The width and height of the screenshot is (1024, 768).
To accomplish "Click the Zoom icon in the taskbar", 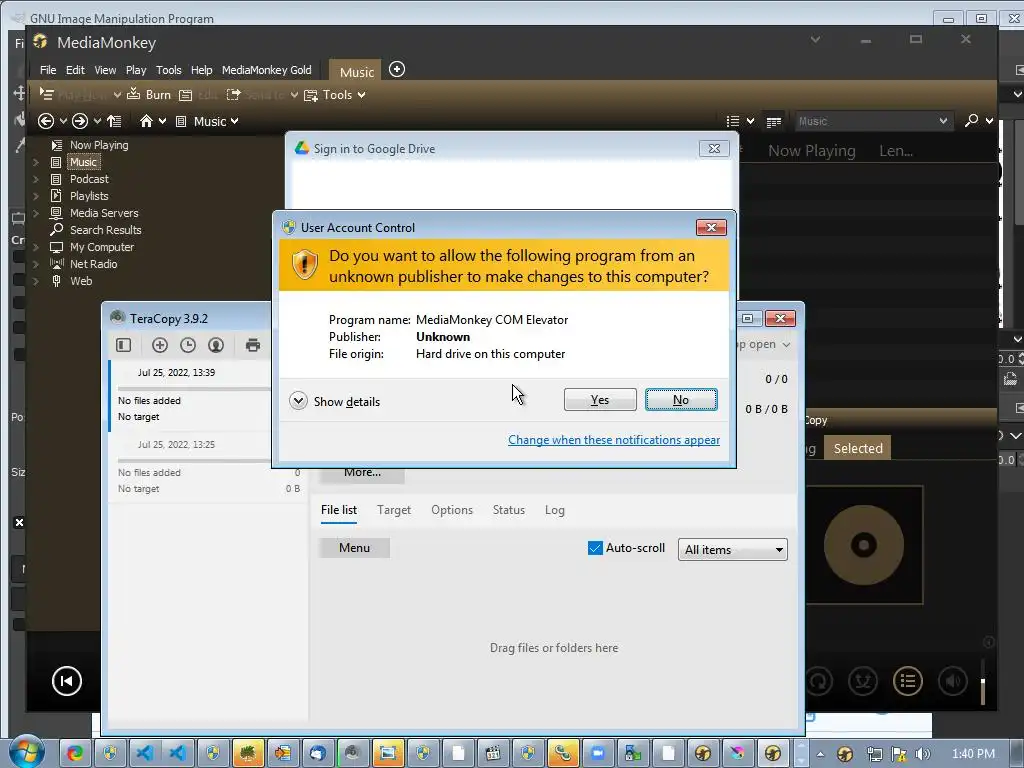I will coord(598,753).
